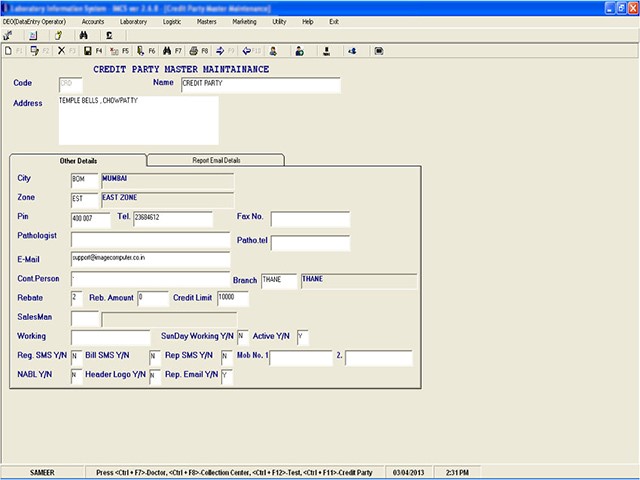Screen dimensions: 640x480
Task: Click the Find binoculars (F7) icon
Action: tap(167, 51)
